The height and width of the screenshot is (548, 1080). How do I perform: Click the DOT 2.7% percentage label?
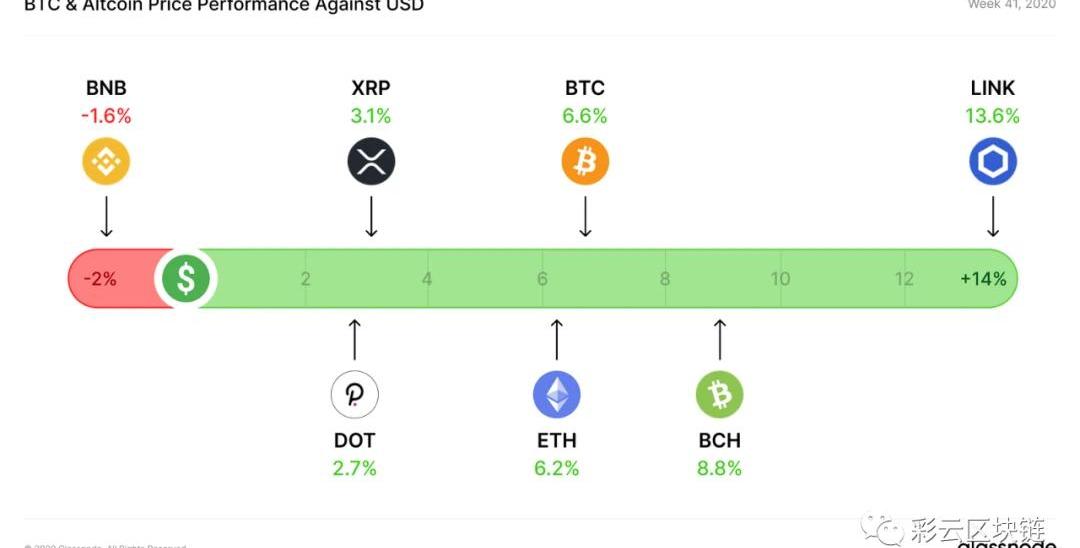coord(355,467)
